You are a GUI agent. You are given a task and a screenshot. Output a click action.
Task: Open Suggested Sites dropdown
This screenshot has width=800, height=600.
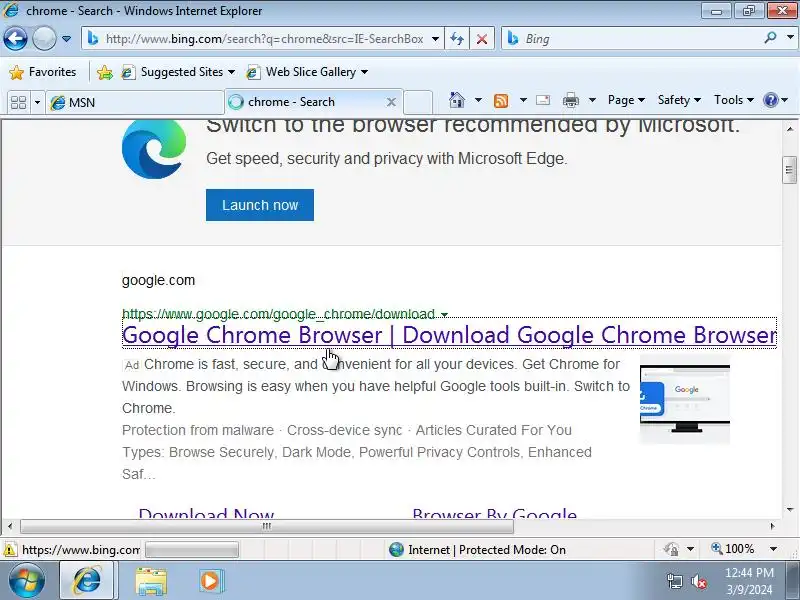click(178, 72)
